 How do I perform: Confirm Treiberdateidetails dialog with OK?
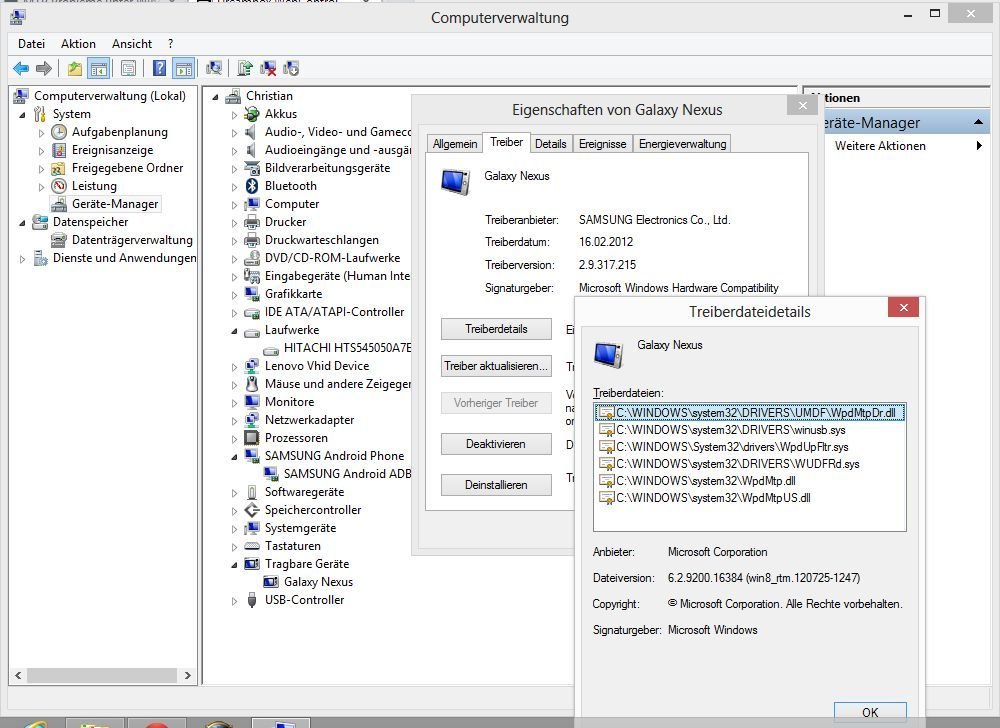tap(870, 712)
